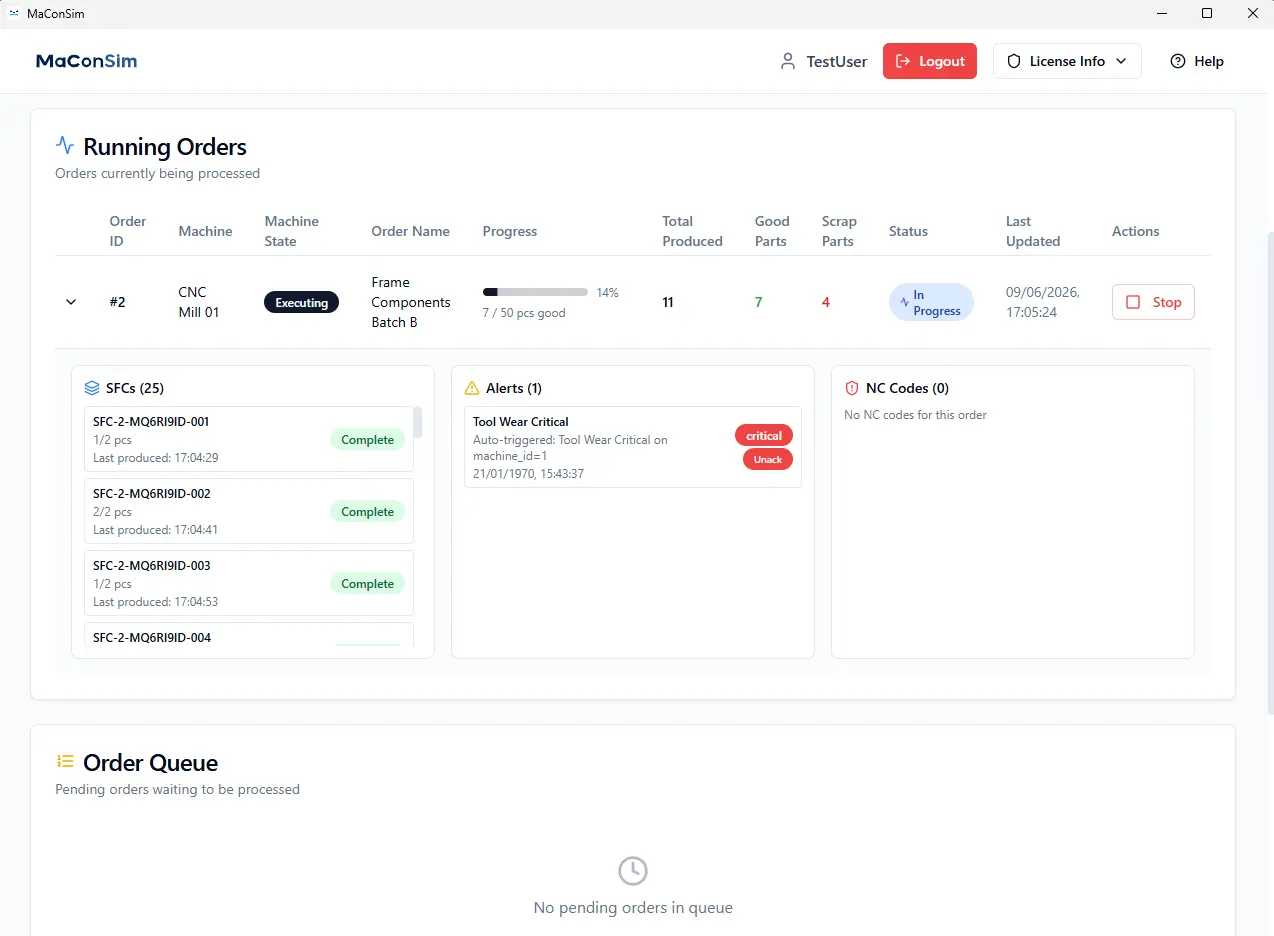
Task: Click Complete badge for SFC-2-MQ6RI9ID-003
Action: pos(367,583)
